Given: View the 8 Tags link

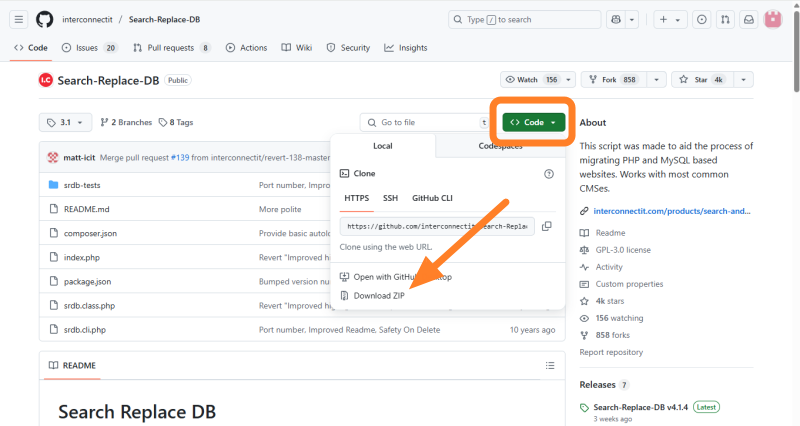Looking at the screenshot, I should pos(176,122).
